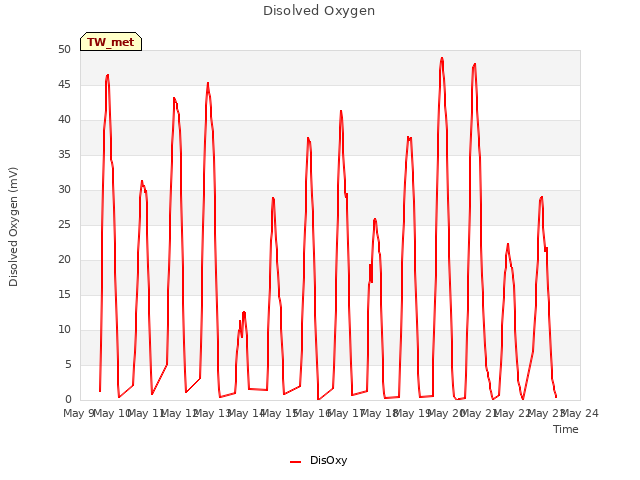Click the y-axis value 10
This screenshot has width=640, height=480.
click(x=64, y=329)
